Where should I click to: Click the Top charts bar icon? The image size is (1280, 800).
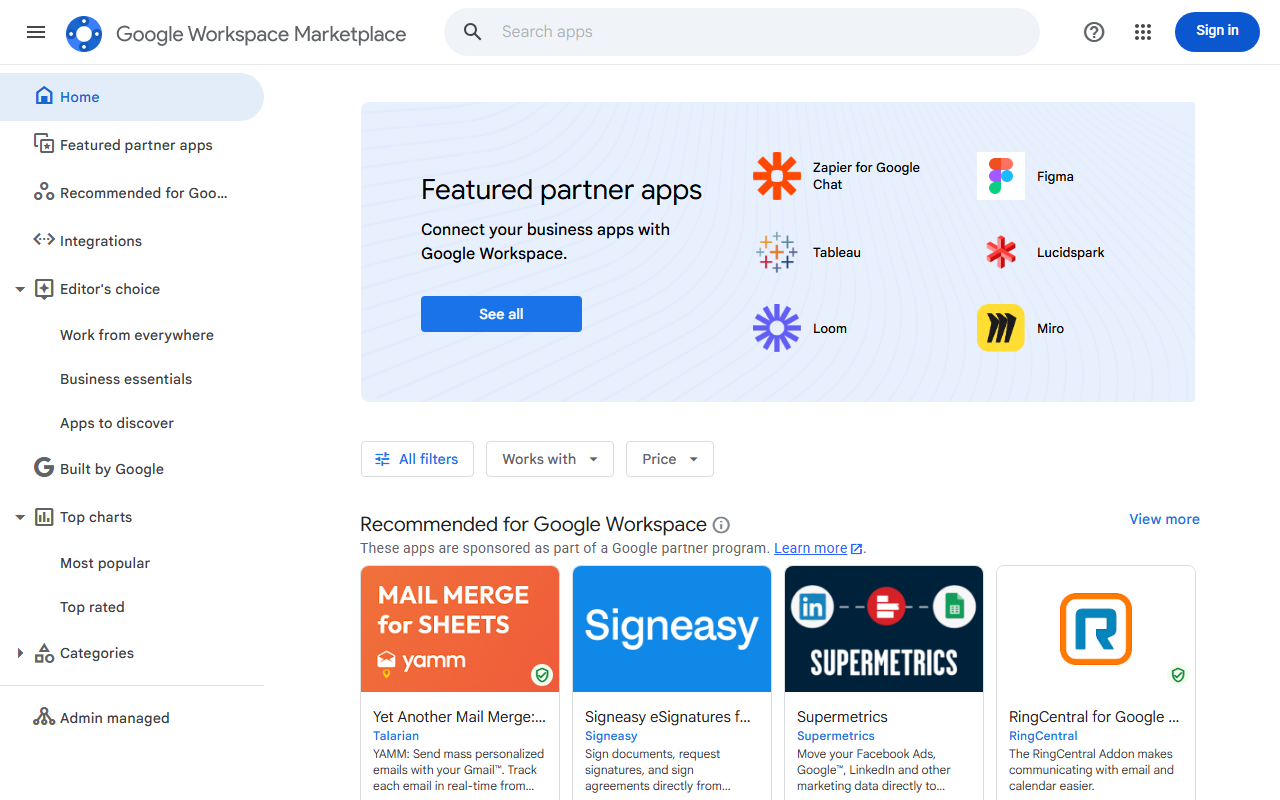(x=44, y=517)
